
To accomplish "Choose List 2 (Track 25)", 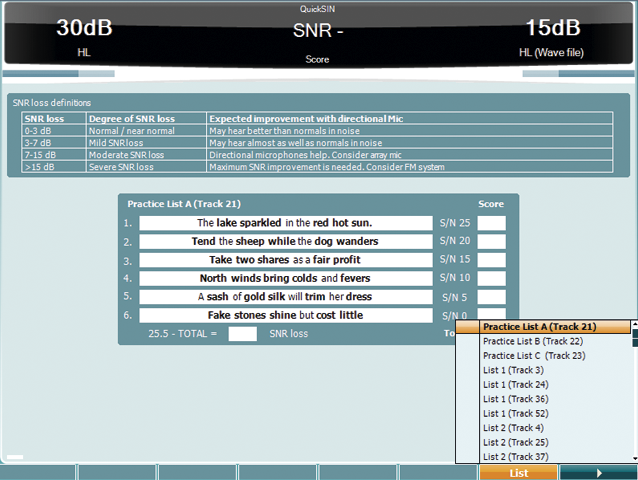I will 516,442.
